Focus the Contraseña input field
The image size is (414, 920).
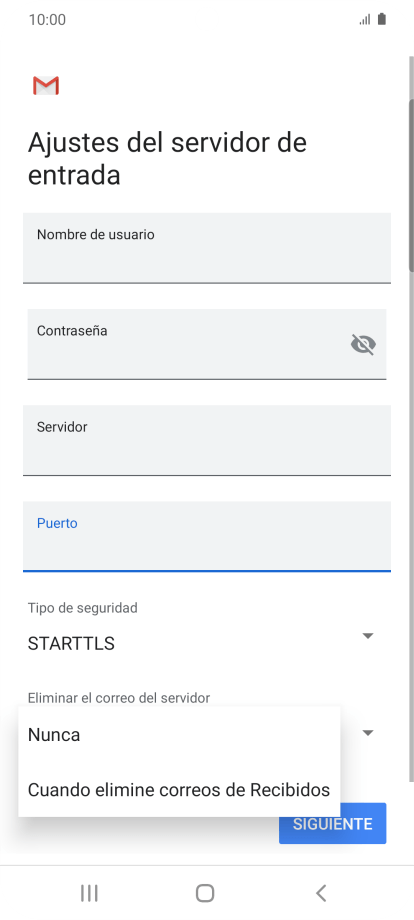pos(207,344)
